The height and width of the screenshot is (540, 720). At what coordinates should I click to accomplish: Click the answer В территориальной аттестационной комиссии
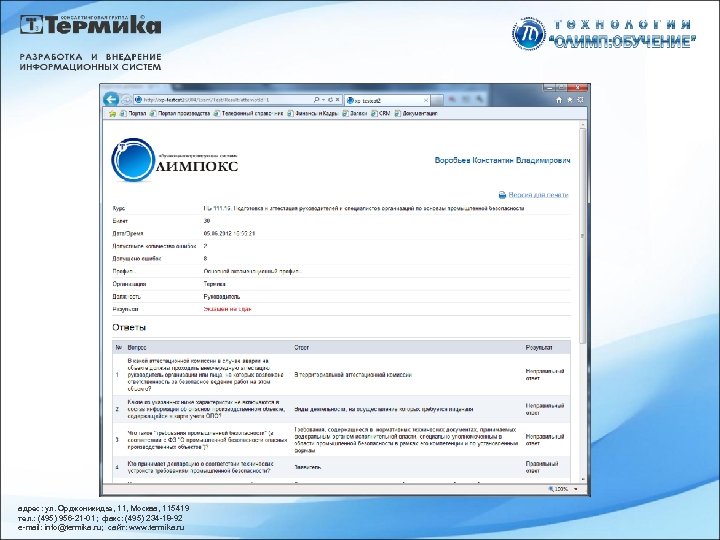[x=353, y=375]
